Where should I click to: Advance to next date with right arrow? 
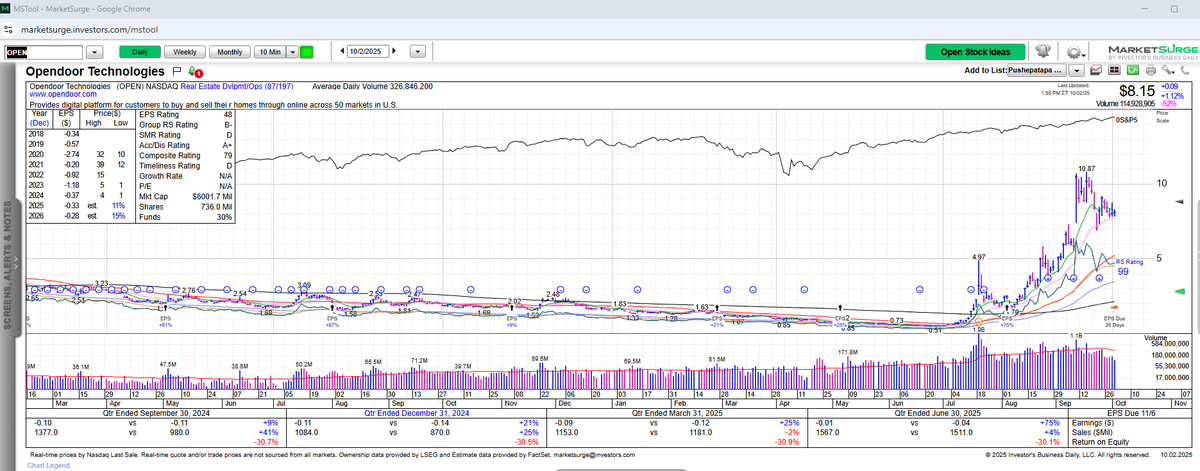click(395, 51)
